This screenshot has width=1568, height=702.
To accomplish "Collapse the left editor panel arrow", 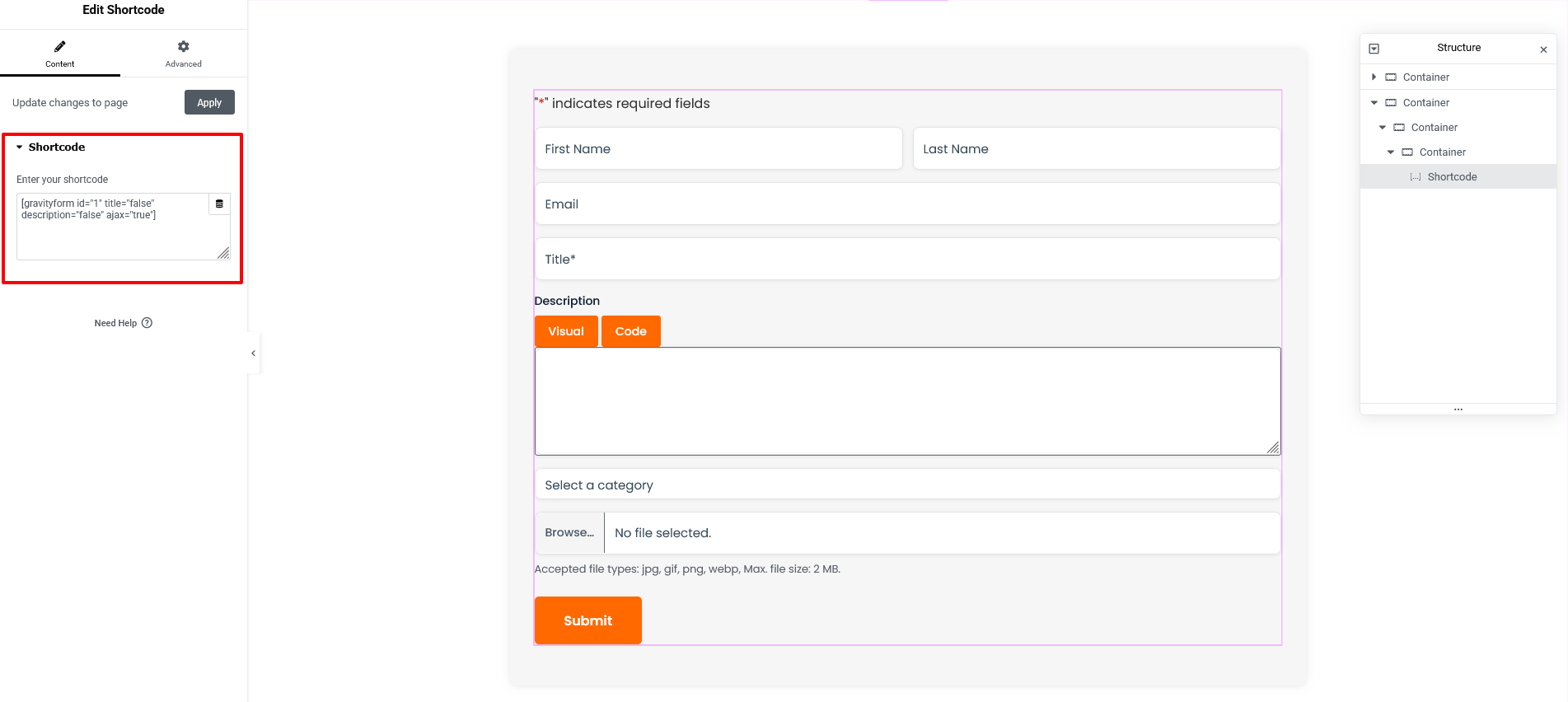I will tap(253, 353).
